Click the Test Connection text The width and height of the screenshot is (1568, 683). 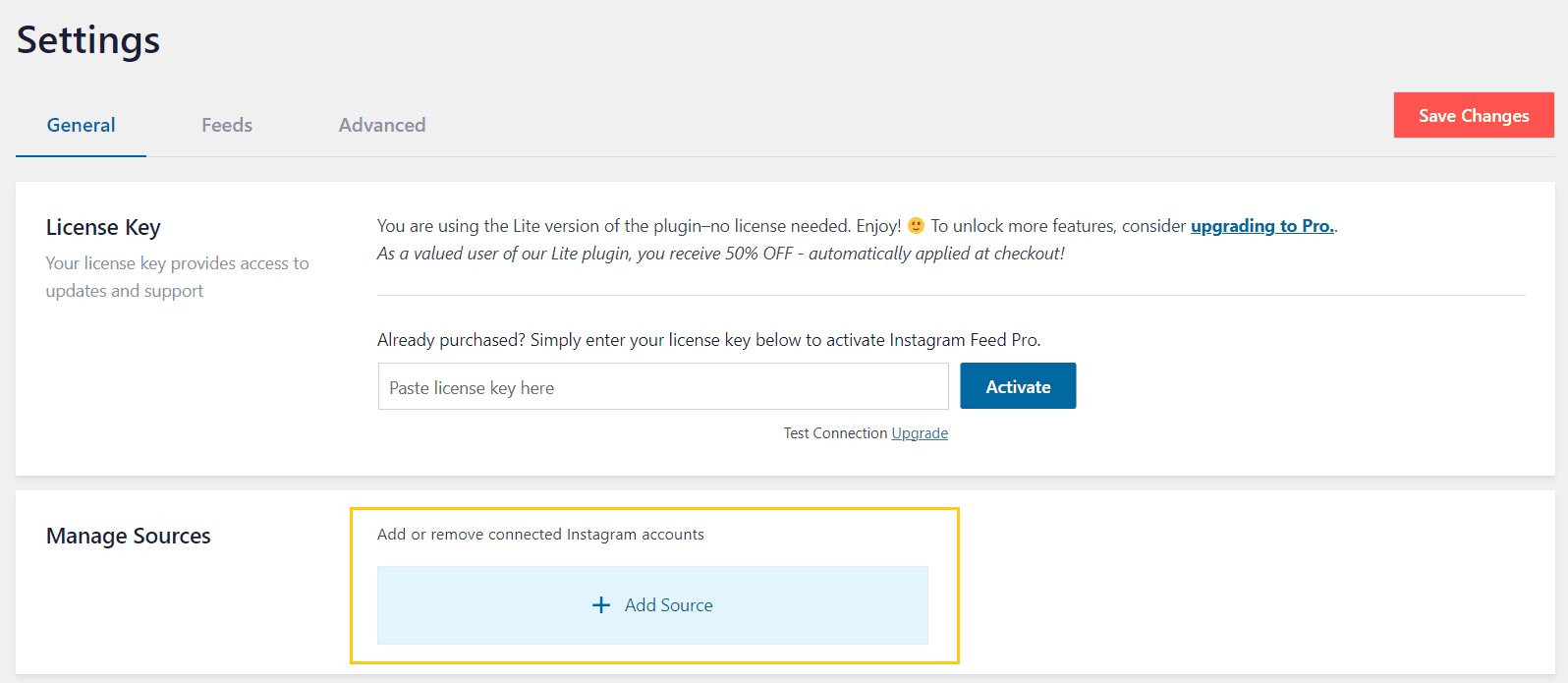835,433
